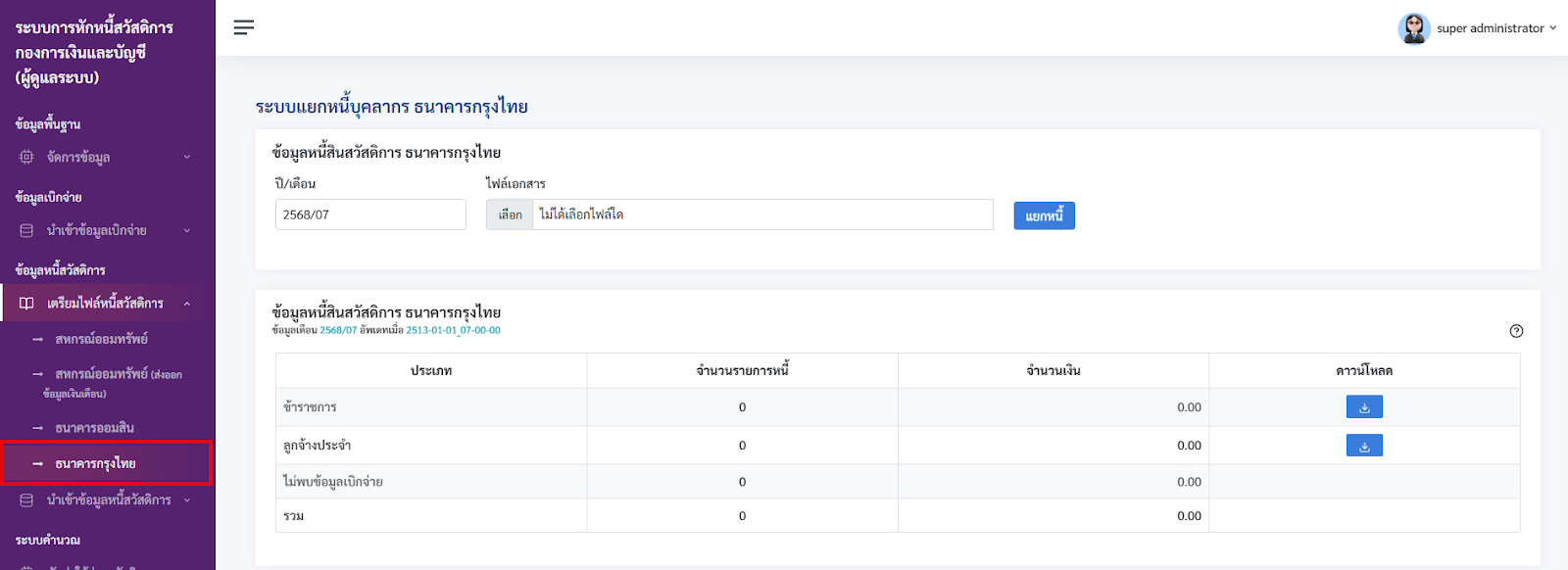Click the ประเภท column header
The width and height of the screenshot is (1568, 570).
431,370
